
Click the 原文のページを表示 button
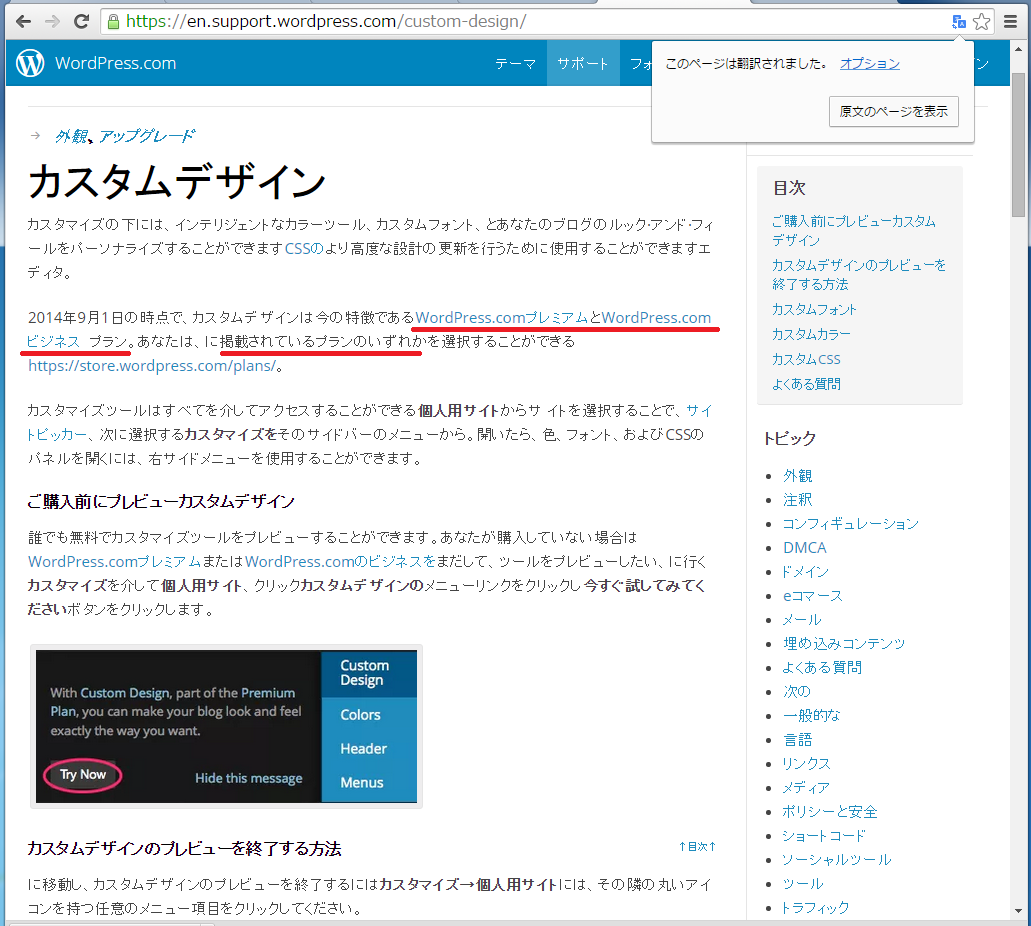[x=894, y=111]
